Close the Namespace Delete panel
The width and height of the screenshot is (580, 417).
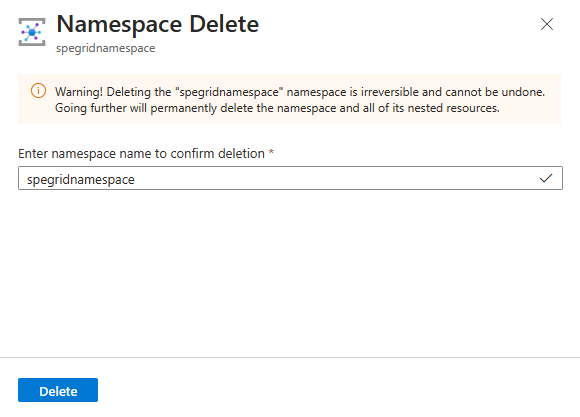click(x=547, y=24)
